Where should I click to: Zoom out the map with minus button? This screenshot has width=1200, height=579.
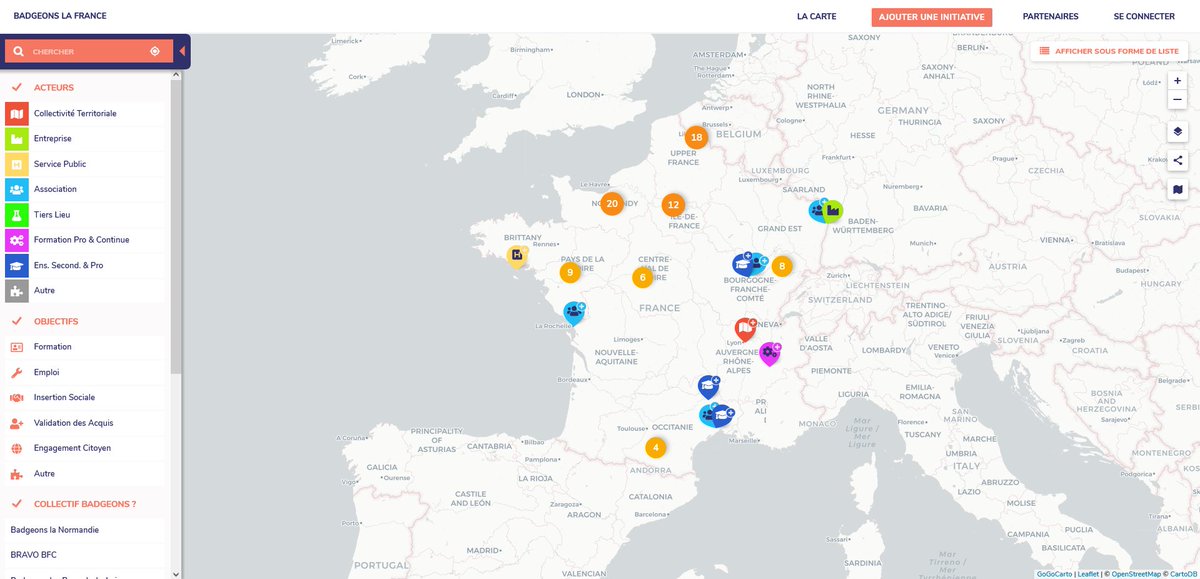[1177, 100]
